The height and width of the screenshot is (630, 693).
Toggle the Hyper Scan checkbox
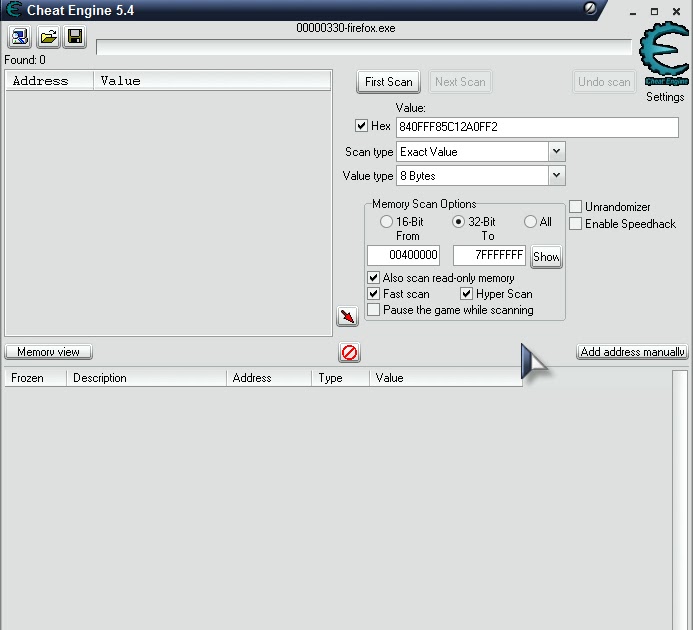466,294
